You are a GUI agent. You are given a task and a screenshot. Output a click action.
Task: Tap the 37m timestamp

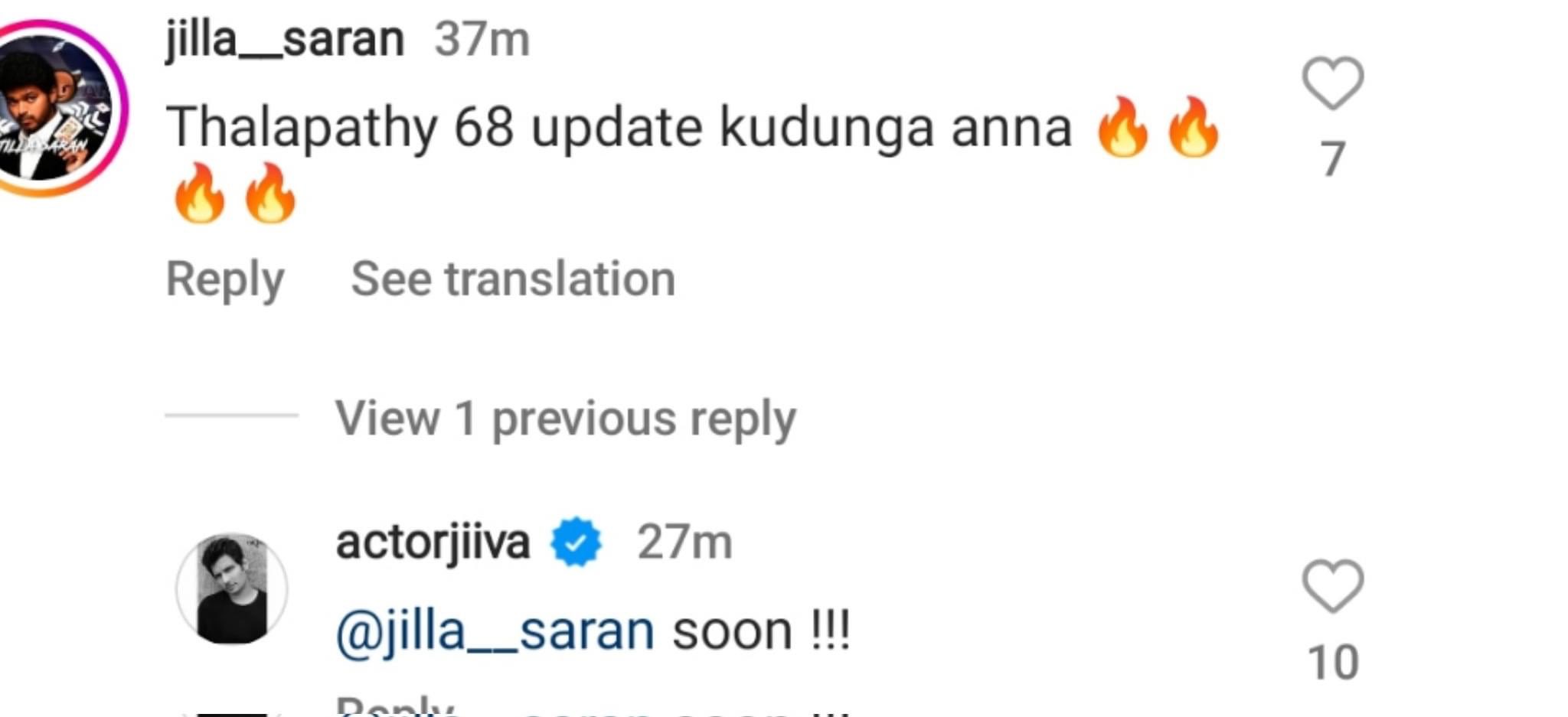pos(482,39)
